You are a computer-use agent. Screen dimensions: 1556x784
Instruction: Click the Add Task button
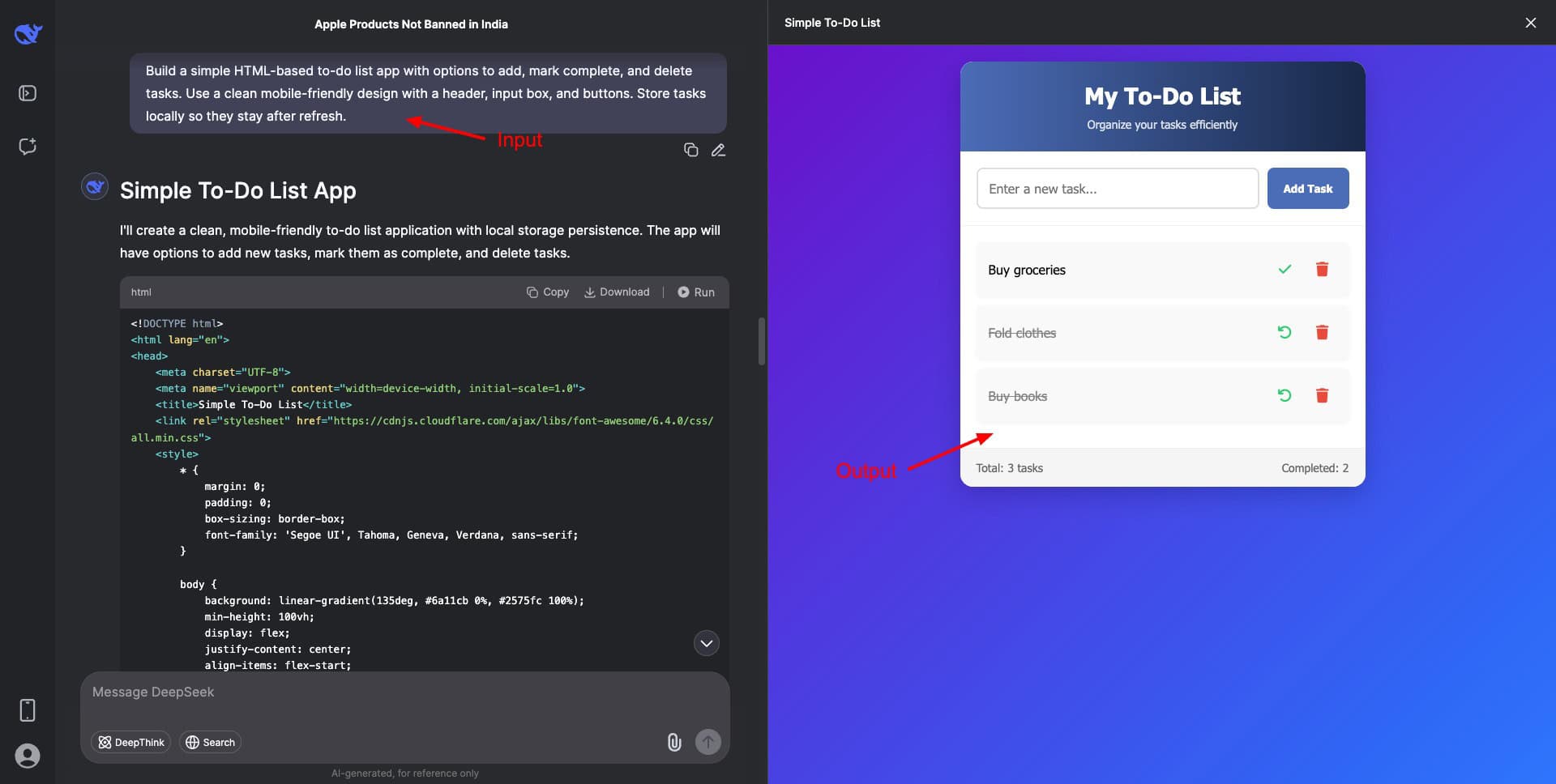[x=1307, y=189]
